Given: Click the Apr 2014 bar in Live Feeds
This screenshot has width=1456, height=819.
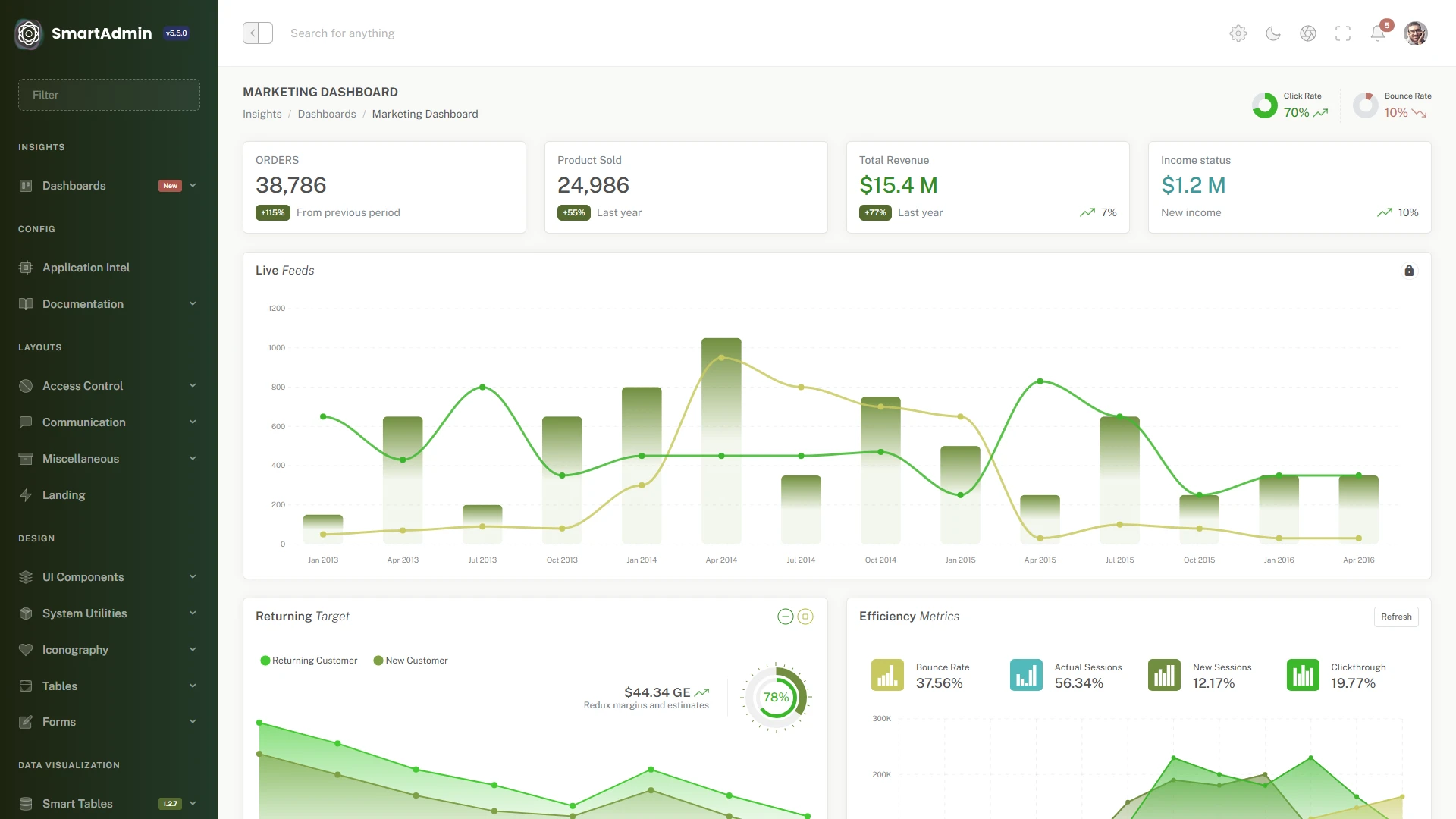Looking at the screenshot, I should pyautogui.click(x=721, y=441).
